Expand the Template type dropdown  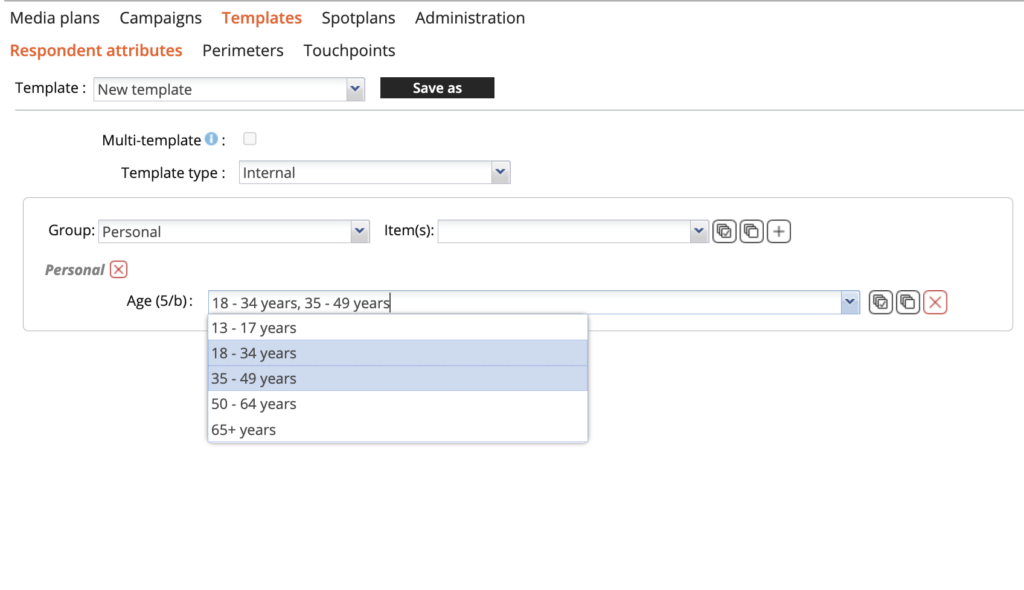500,173
